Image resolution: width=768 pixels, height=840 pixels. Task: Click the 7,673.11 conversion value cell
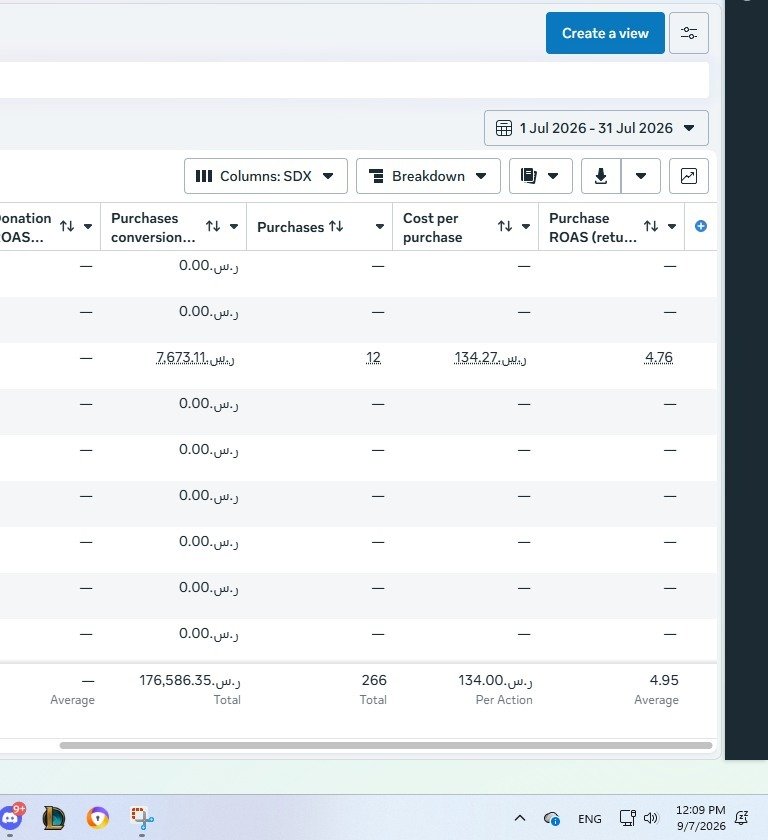pos(195,357)
